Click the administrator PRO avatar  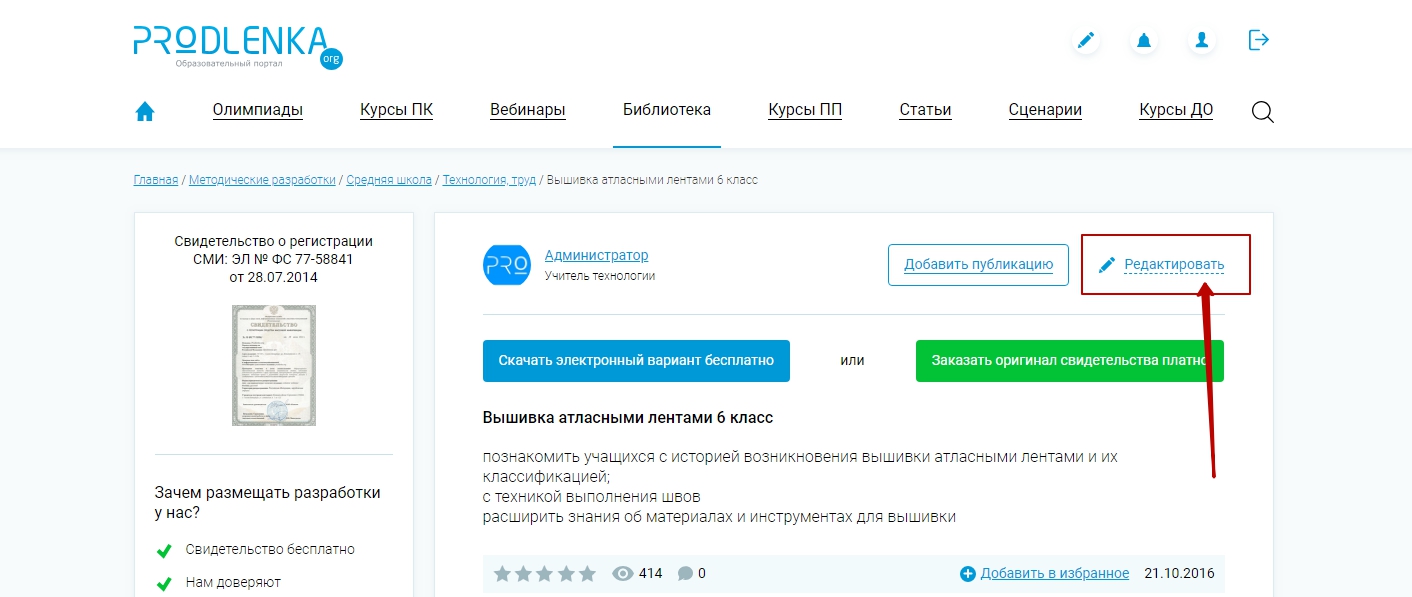click(x=507, y=265)
